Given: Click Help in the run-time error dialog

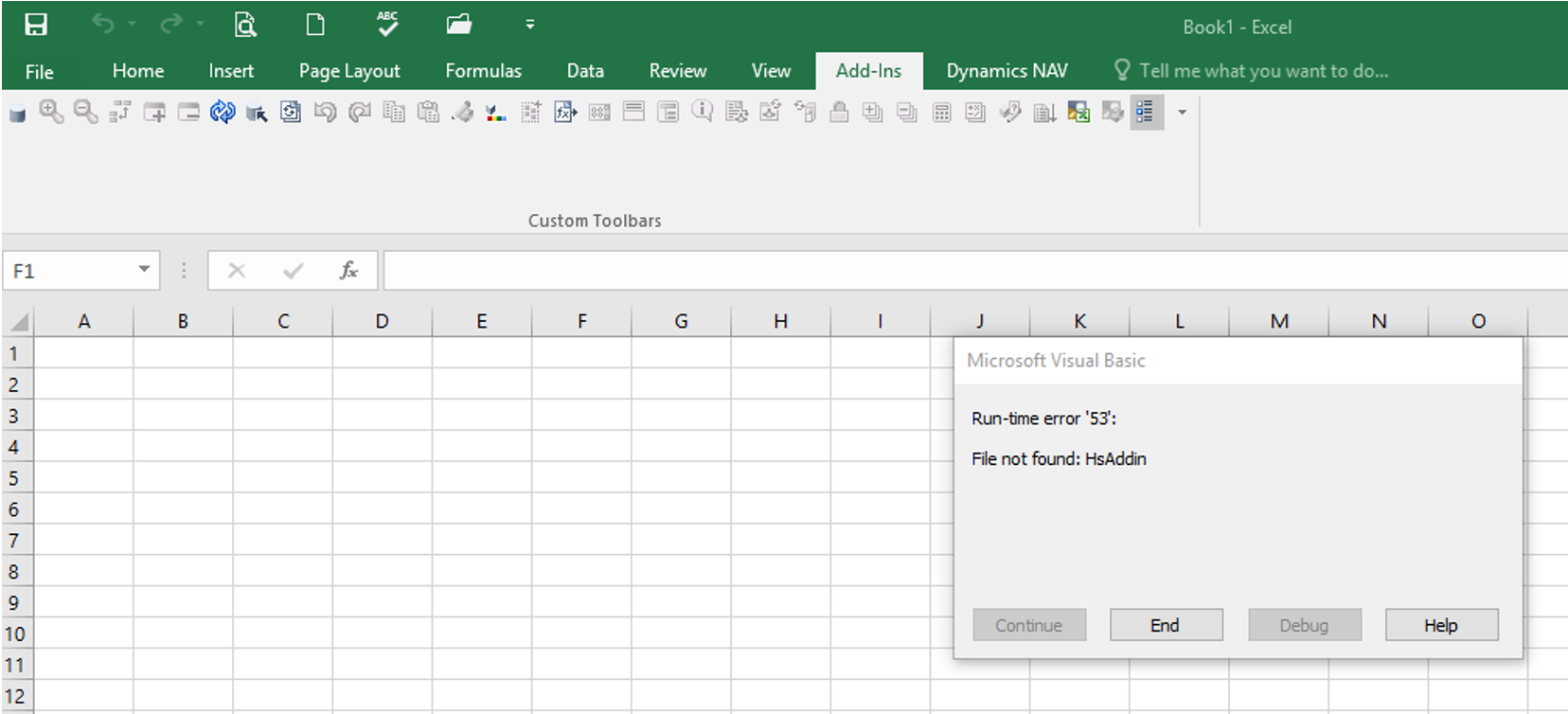Looking at the screenshot, I should pyautogui.click(x=1440, y=625).
